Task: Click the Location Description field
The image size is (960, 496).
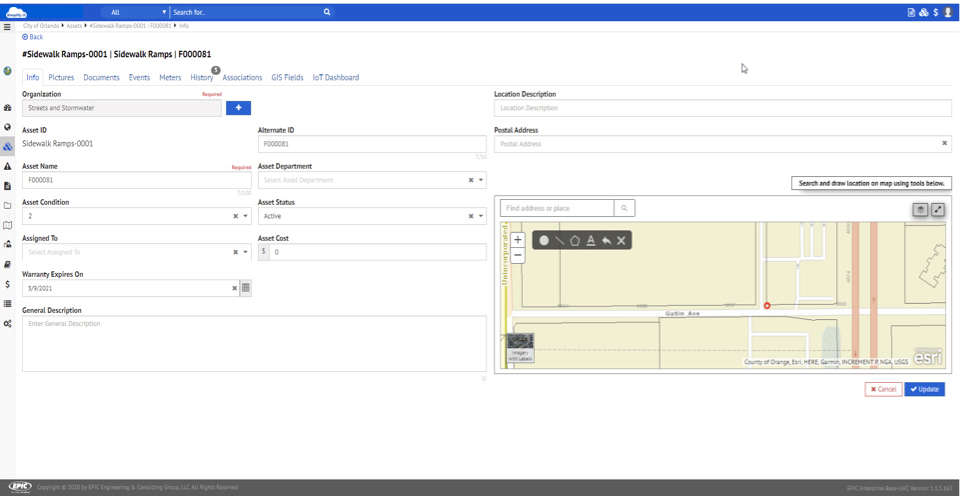Action: [x=722, y=108]
